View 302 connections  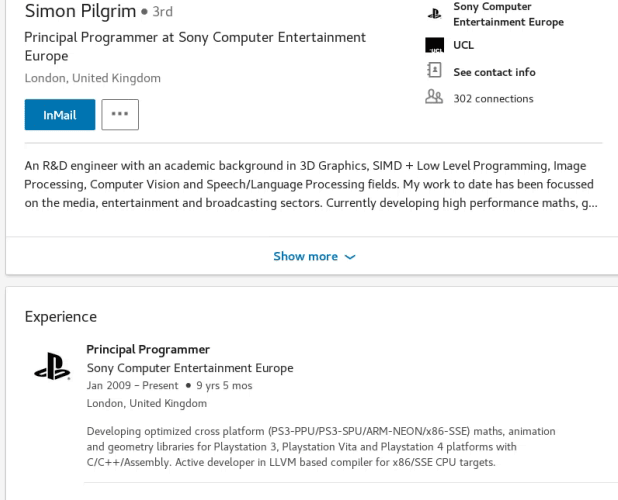pyautogui.click(x=493, y=99)
